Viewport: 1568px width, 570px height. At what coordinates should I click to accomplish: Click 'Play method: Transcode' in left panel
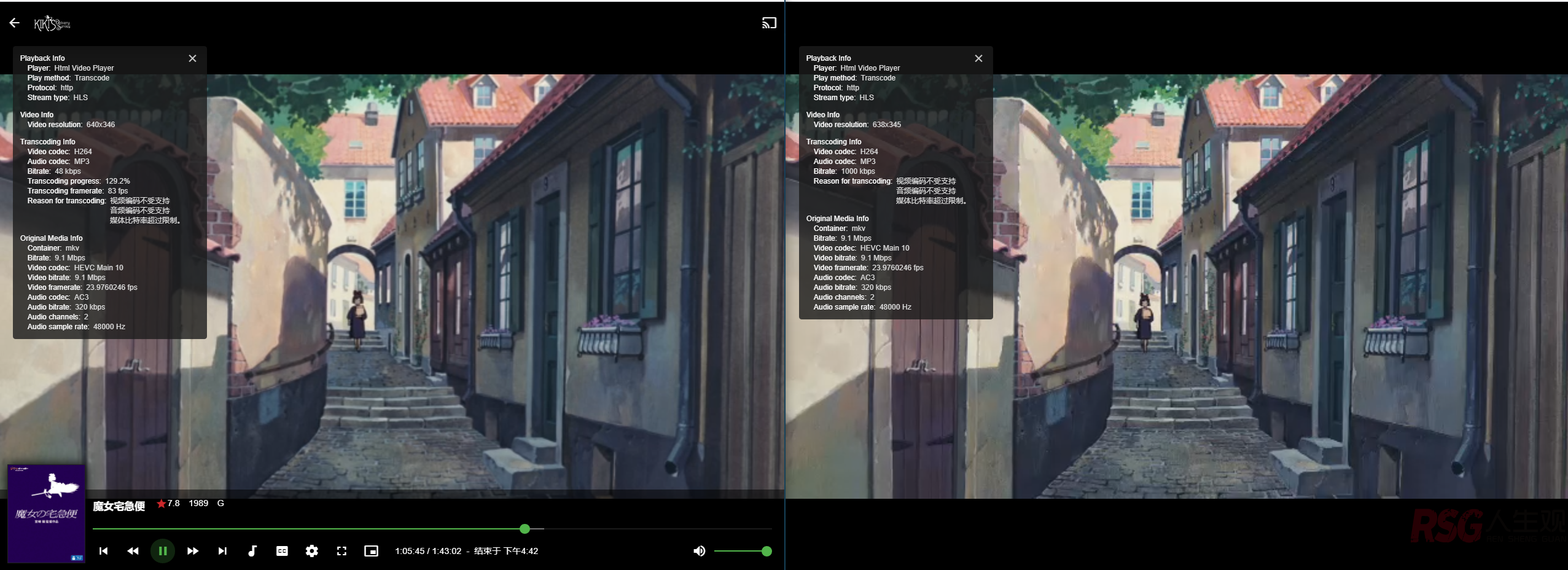(68, 78)
